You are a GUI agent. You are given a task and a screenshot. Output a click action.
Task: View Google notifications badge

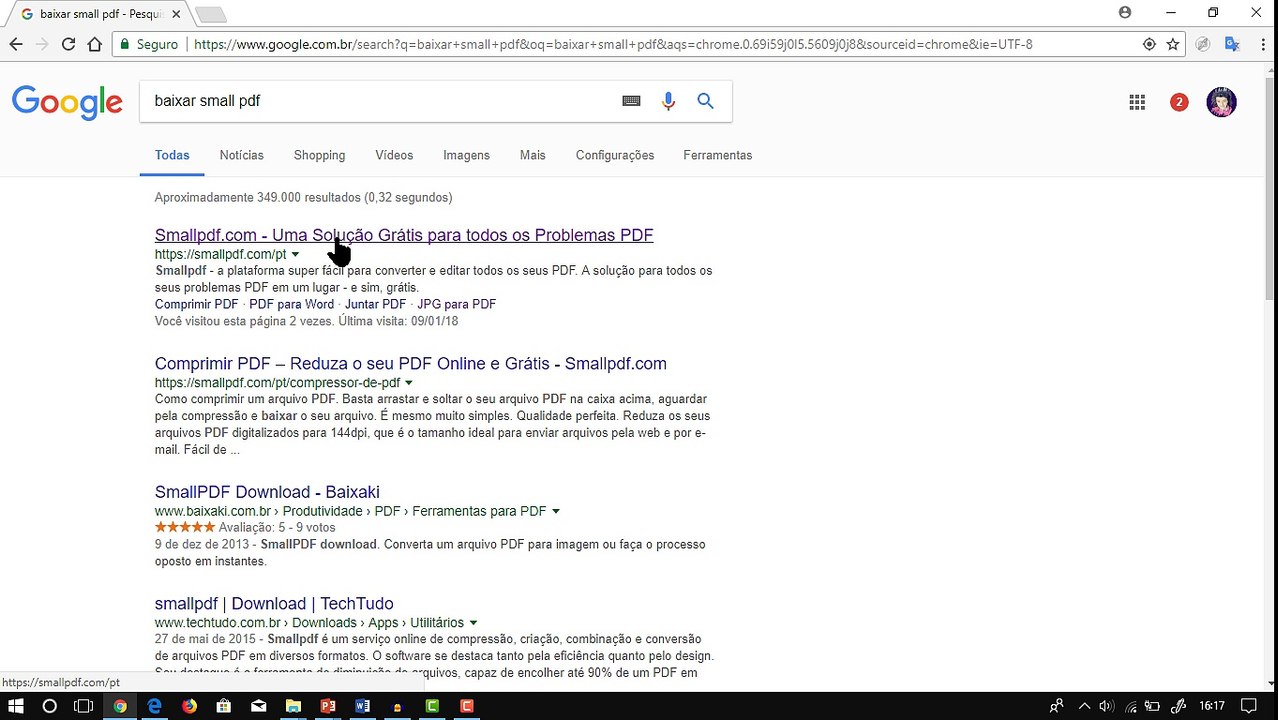click(x=1179, y=102)
